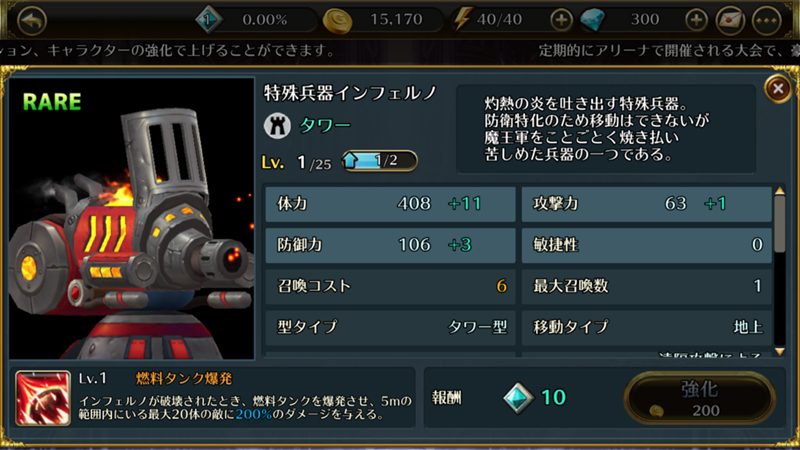This screenshot has width=800, height=450.
Task: Open the mail envelope icon
Action: [x=731, y=20]
